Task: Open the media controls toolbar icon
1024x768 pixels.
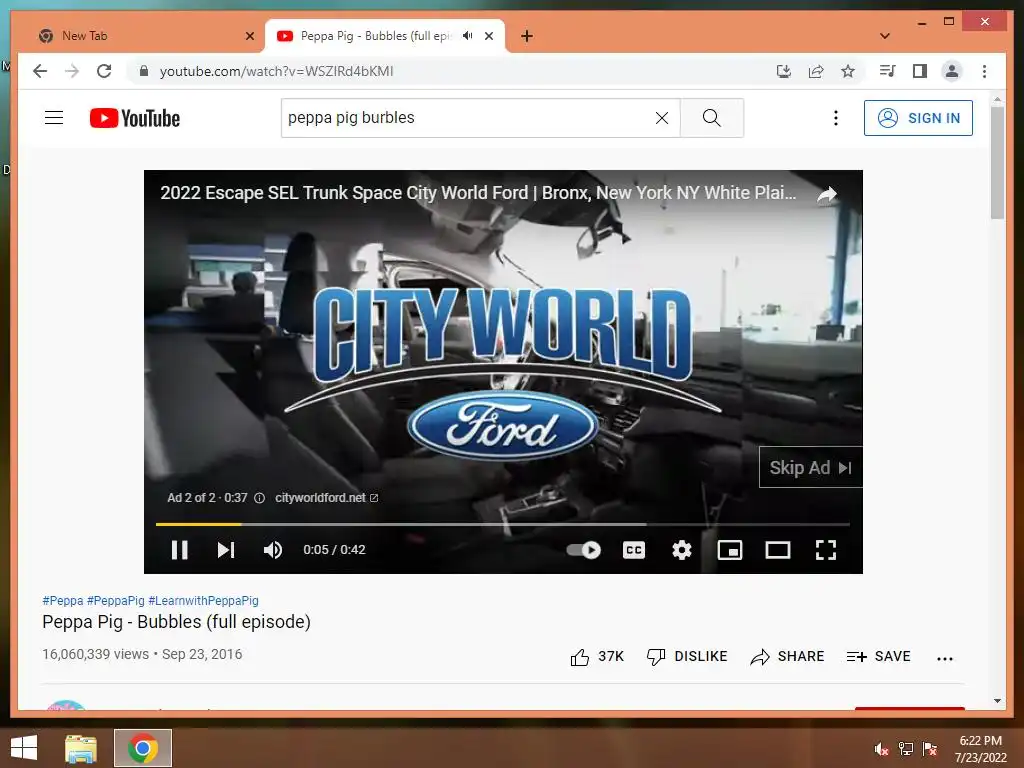Action: coord(888,71)
